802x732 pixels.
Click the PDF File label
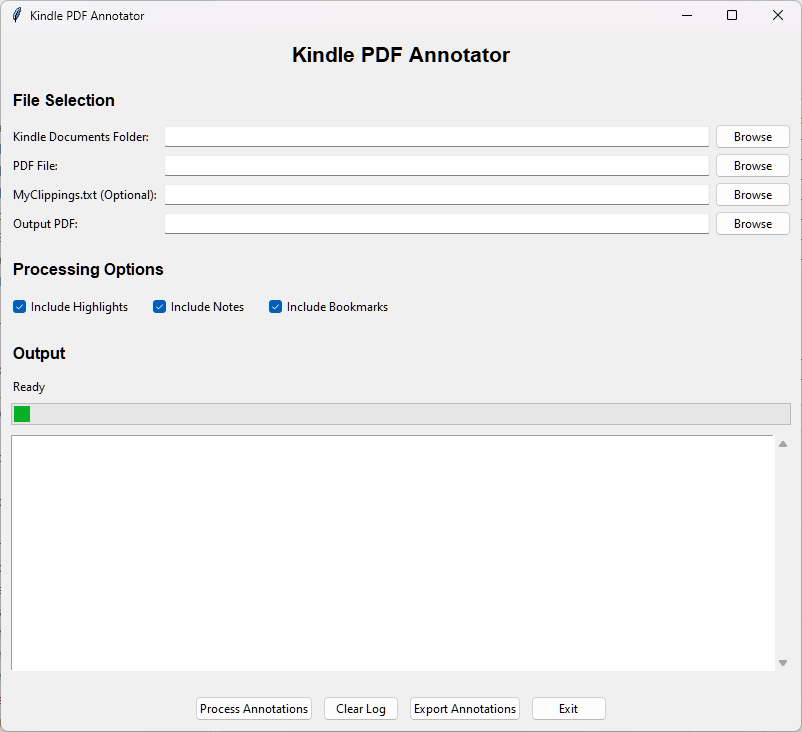[x=35, y=166]
